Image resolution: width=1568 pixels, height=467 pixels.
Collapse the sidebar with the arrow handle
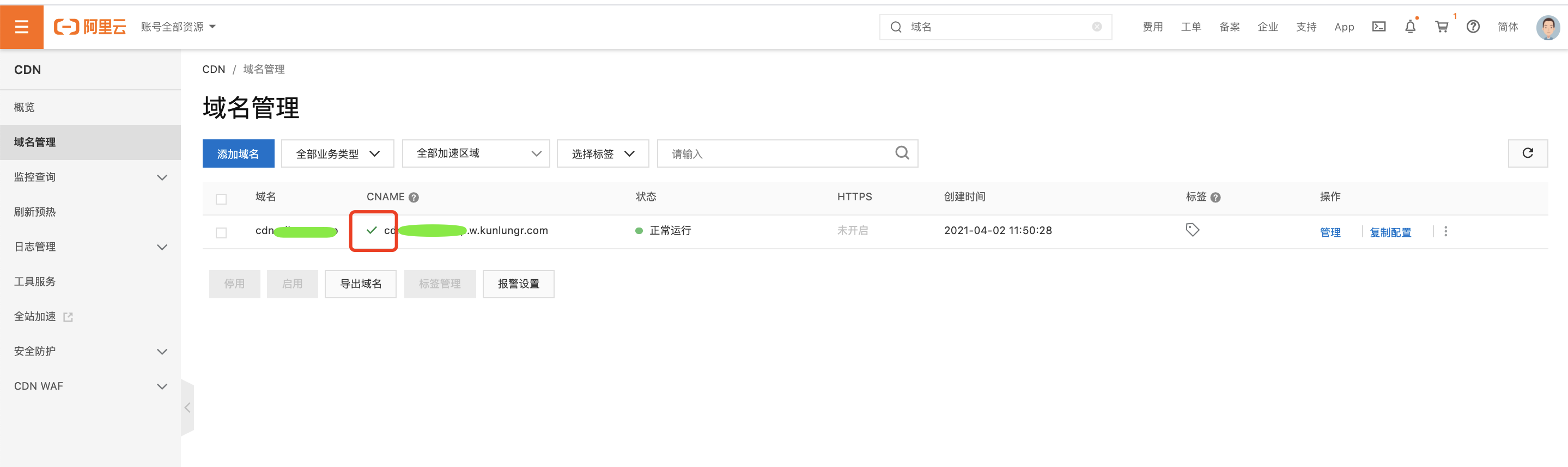187,408
